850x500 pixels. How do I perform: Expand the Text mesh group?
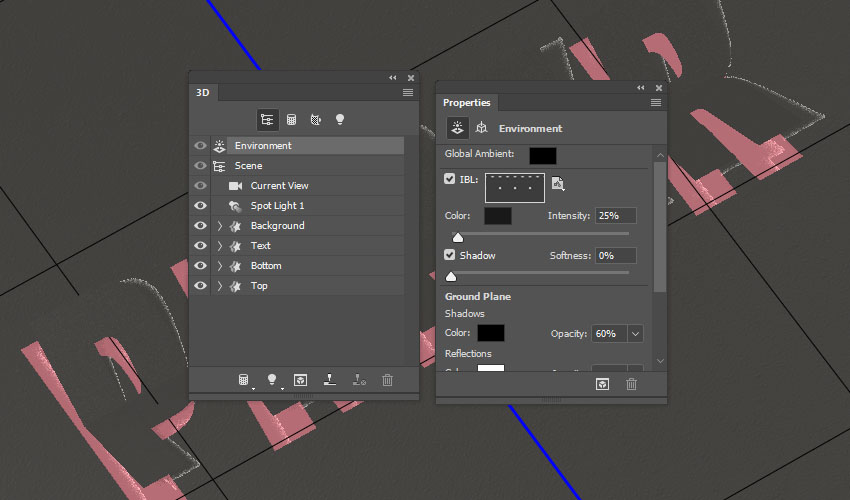[x=220, y=246]
